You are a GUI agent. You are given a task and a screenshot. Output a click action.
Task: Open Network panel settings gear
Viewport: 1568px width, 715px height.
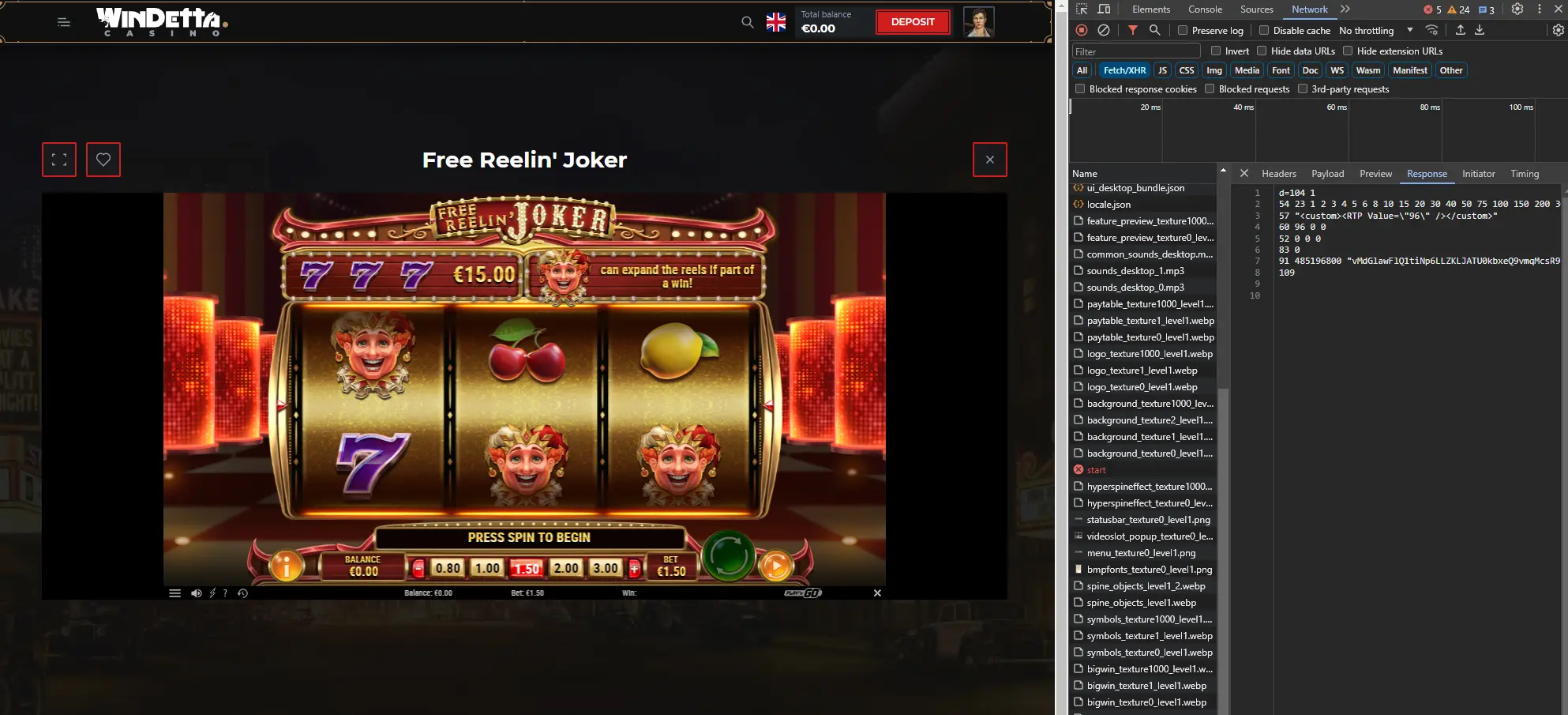1558,30
